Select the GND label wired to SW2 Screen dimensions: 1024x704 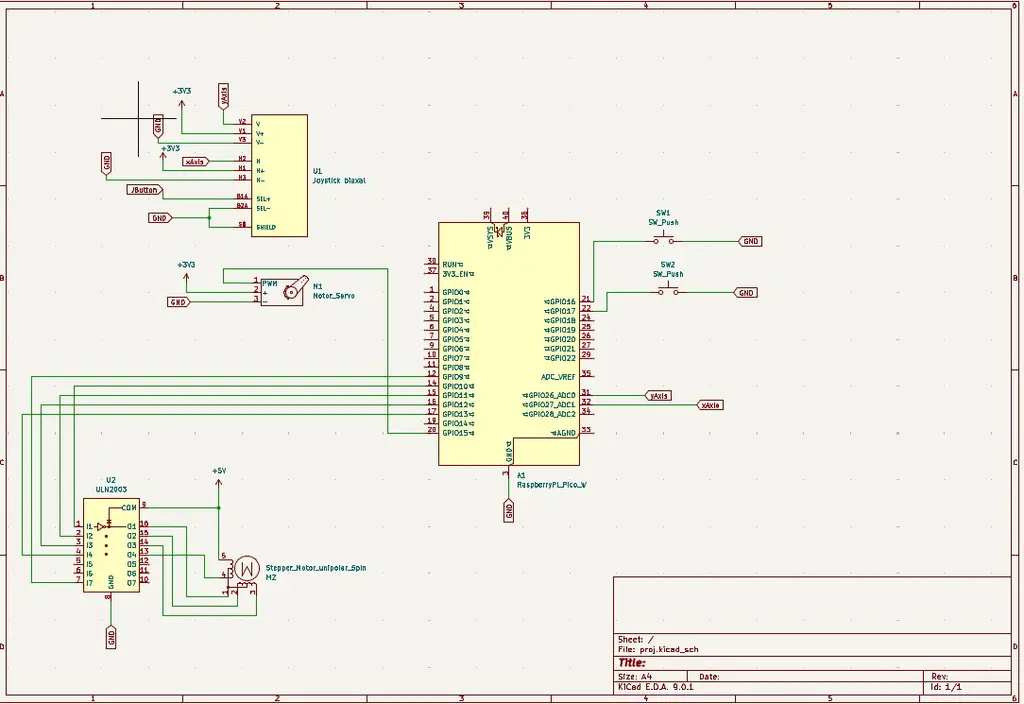746,293
